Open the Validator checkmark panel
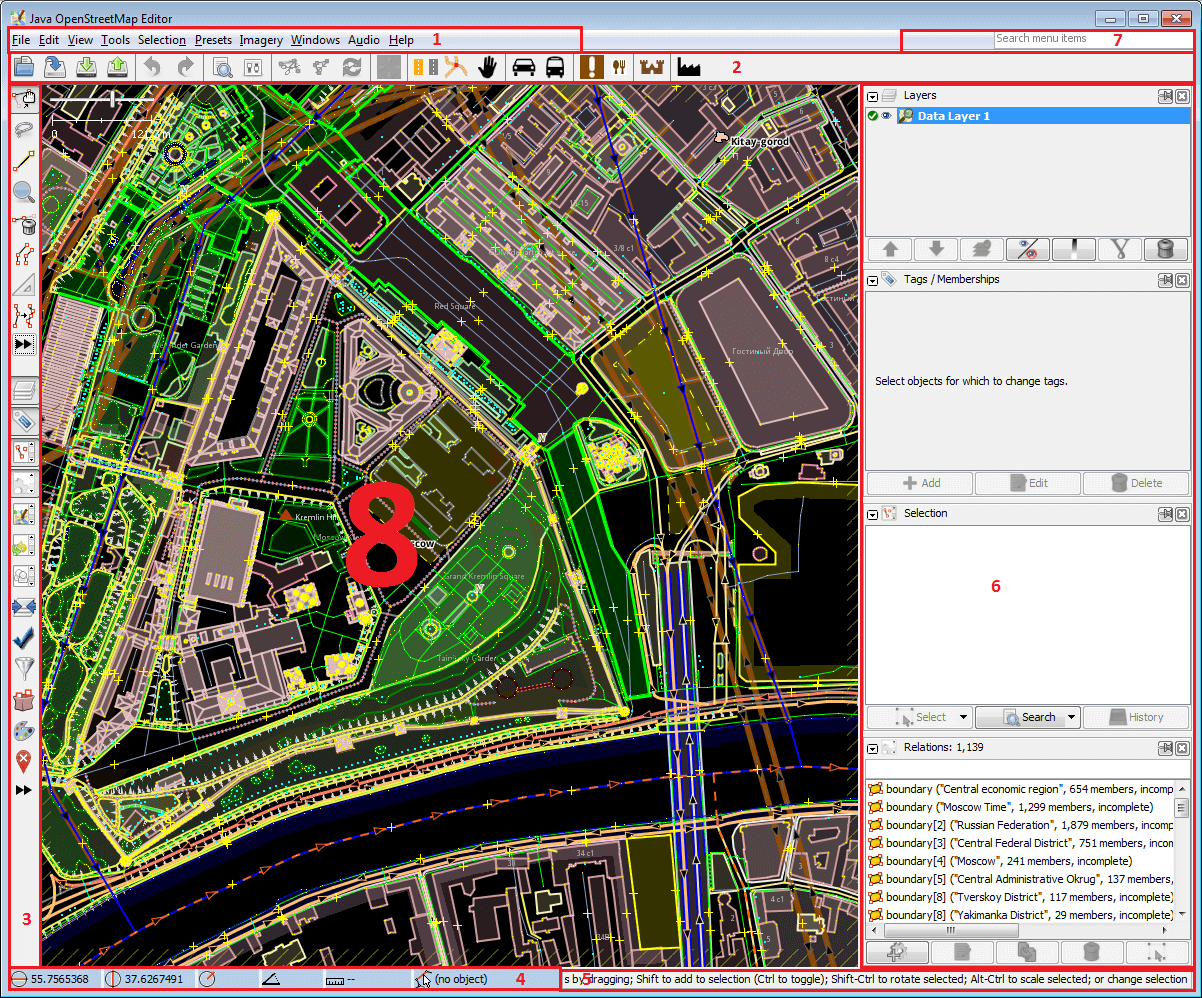The width and height of the screenshot is (1202, 998). point(24,638)
